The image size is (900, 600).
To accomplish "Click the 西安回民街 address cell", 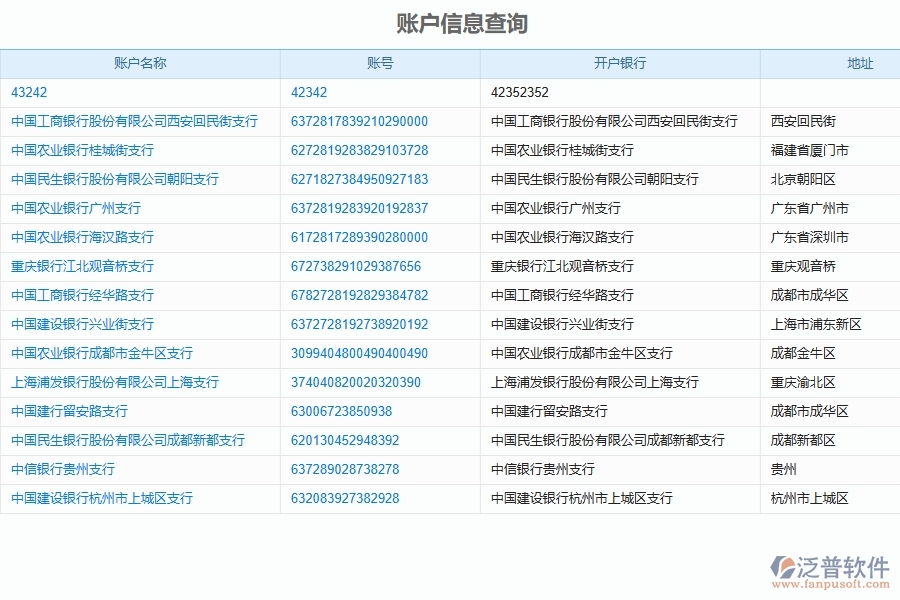I will coord(806,121).
